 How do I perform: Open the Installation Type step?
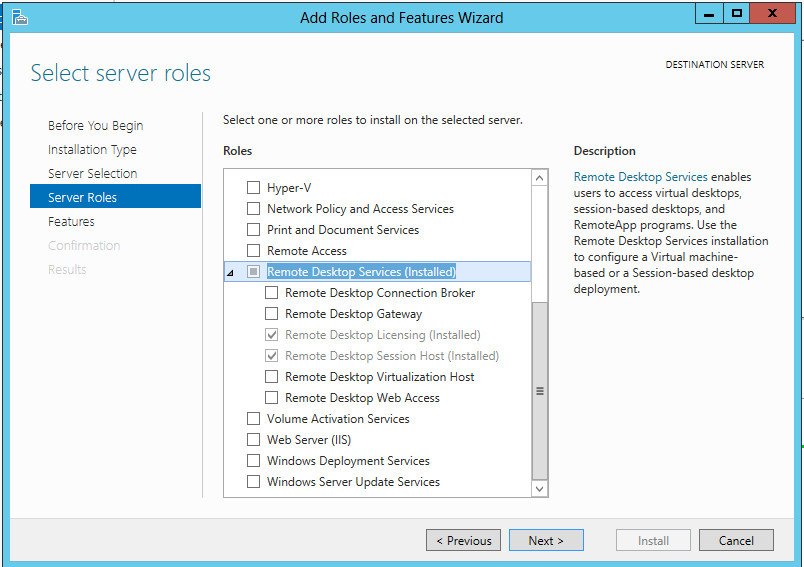click(x=92, y=150)
